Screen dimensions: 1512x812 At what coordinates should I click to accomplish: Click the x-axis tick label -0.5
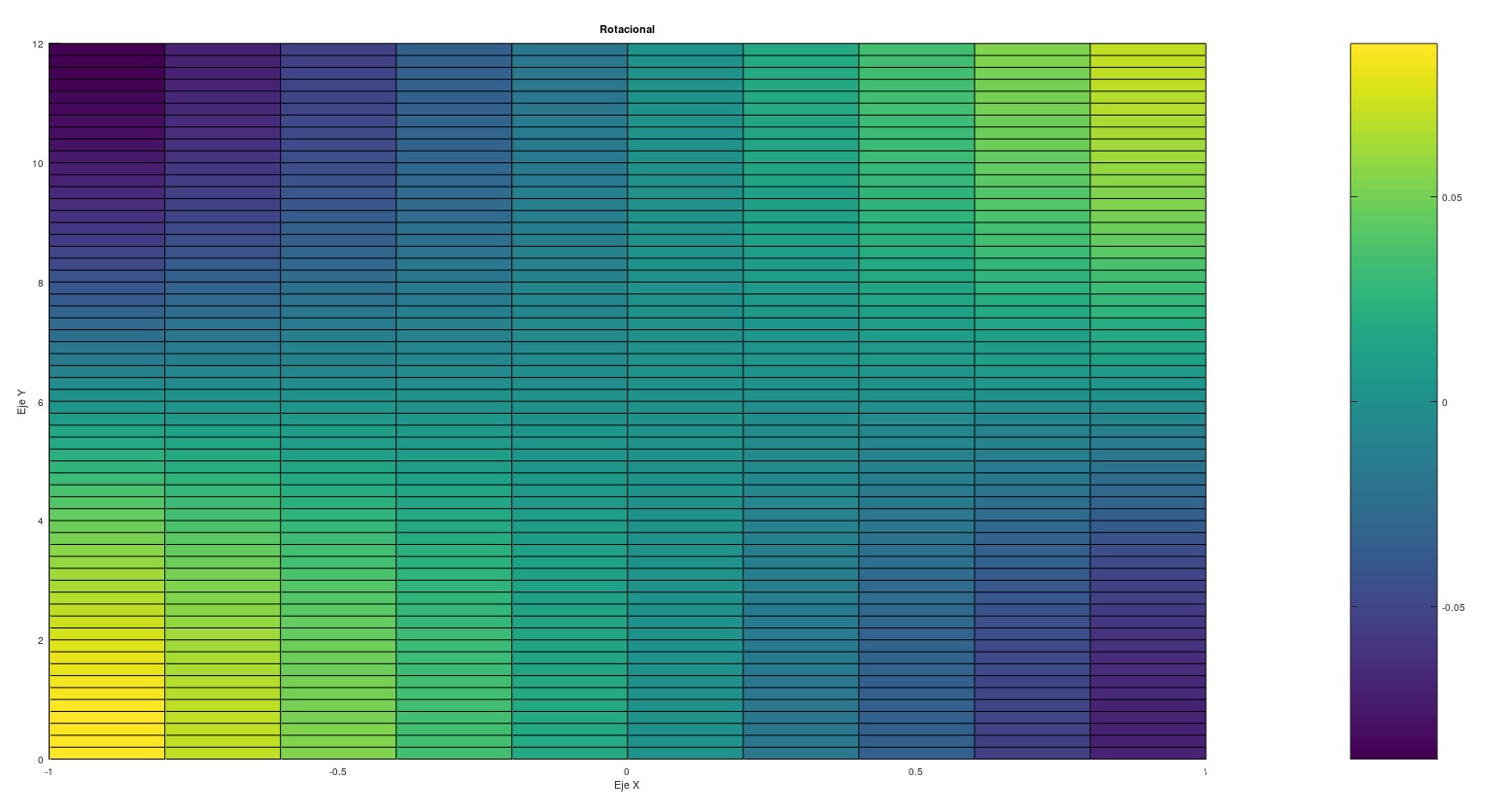[337, 772]
